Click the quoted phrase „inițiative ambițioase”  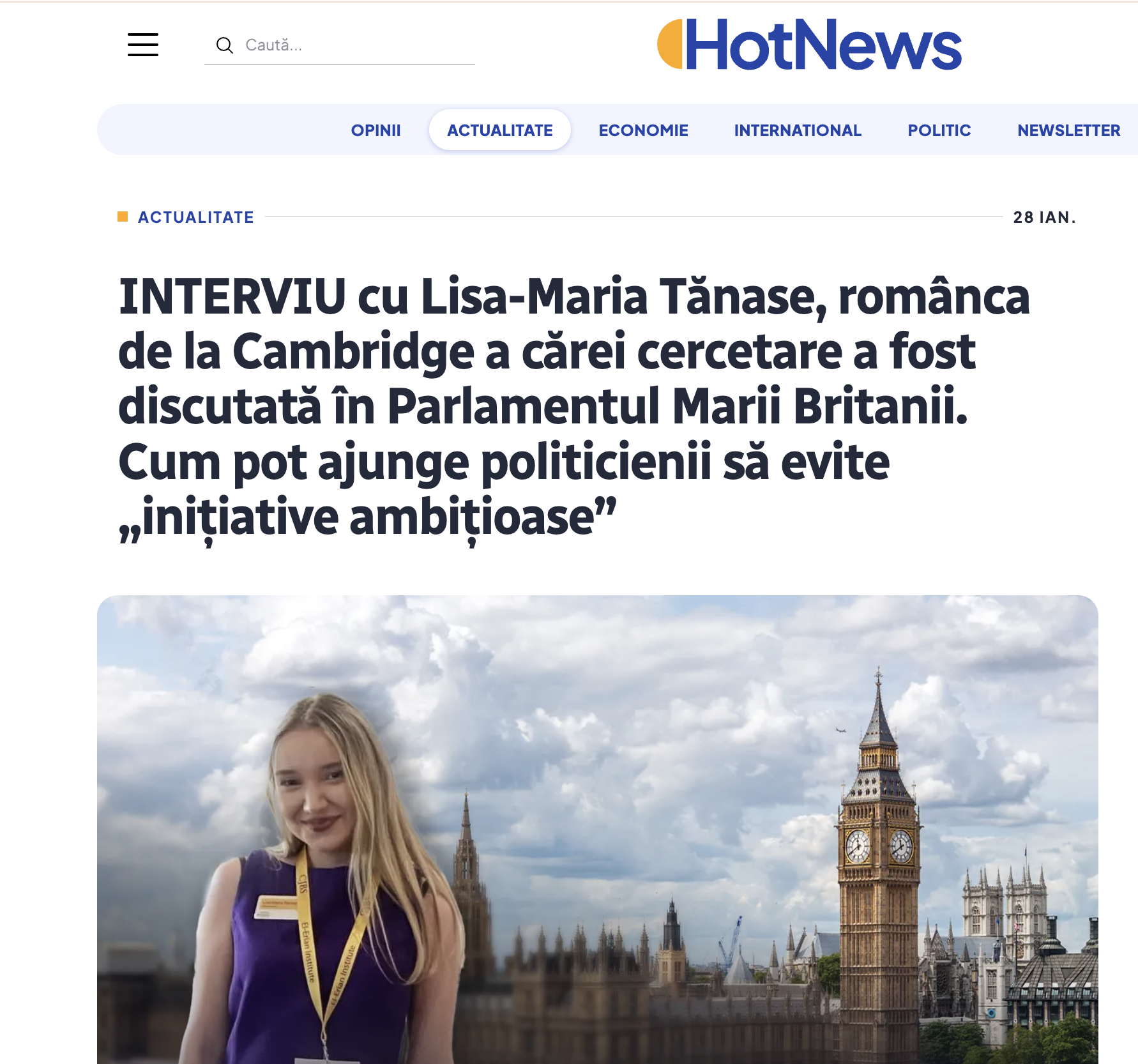368,518
